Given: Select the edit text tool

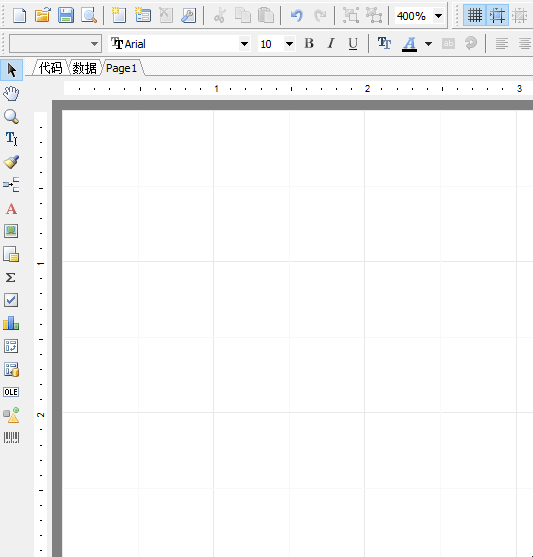Looking at the screenshot, I should click(11, 139).
